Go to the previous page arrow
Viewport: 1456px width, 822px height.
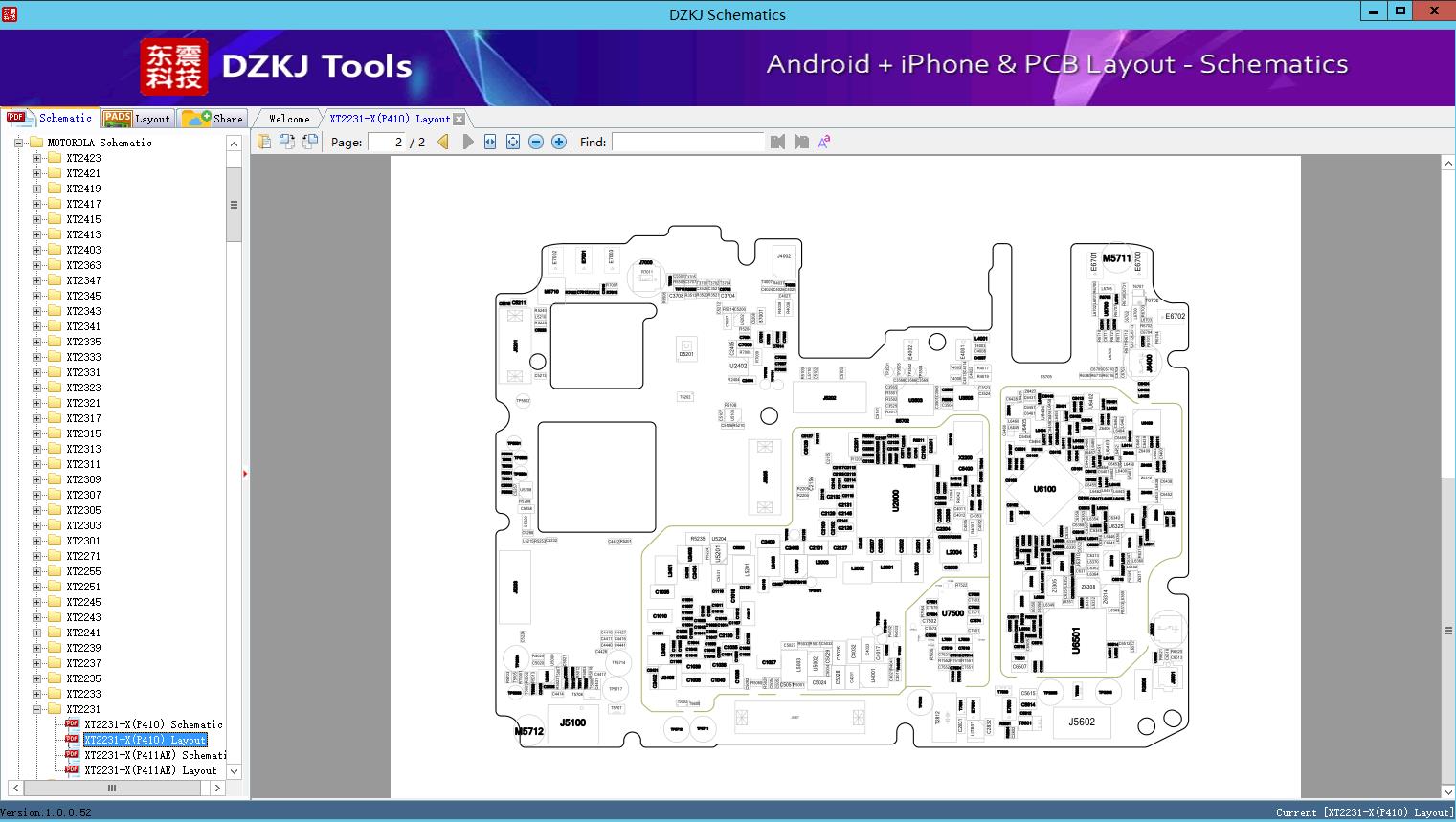pos(443,142)
